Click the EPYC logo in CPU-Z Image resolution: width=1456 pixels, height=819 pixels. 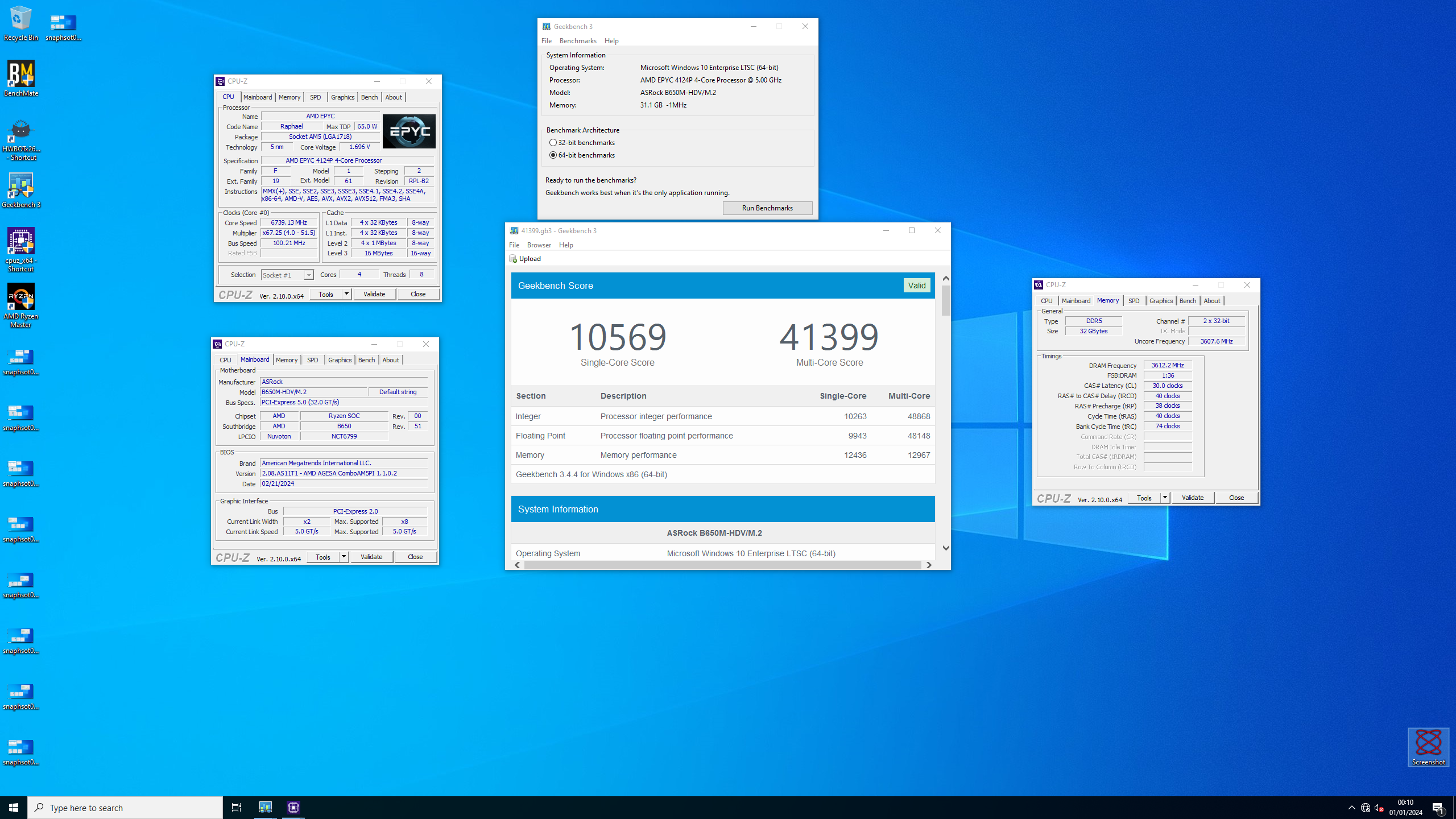click(x=409, y=131)
